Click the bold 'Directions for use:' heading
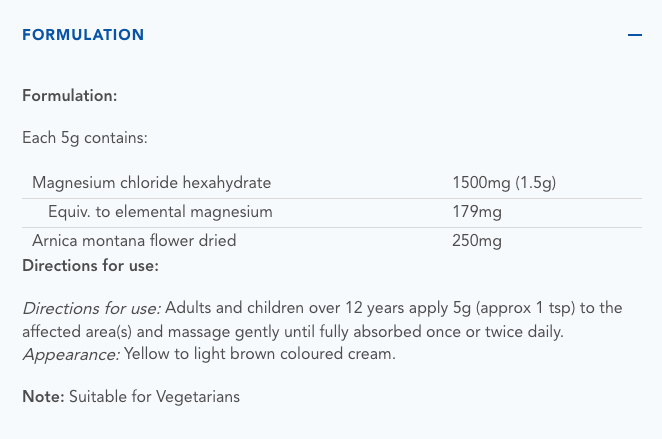Screen dimensions: 662x439 click(x=91, y=267)
